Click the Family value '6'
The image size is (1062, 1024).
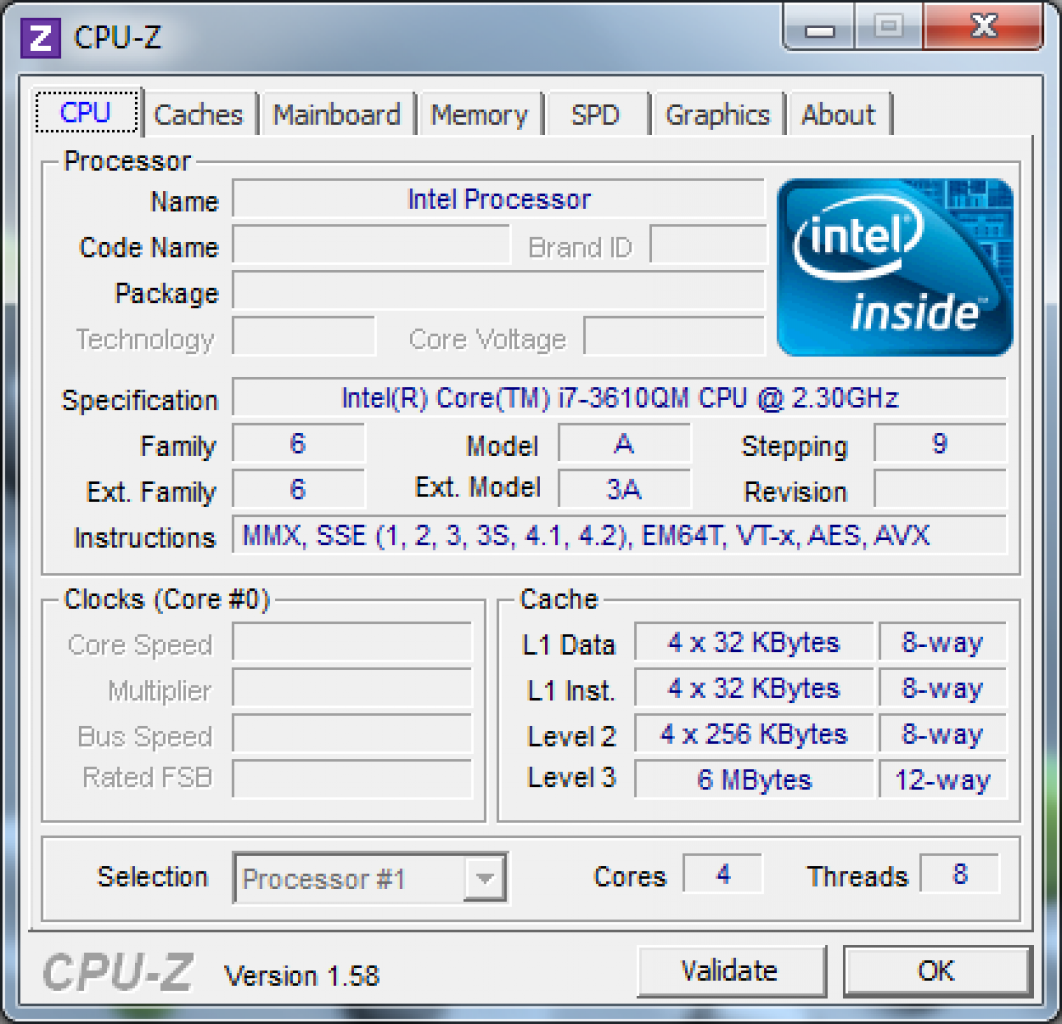(x=298, y=444)
